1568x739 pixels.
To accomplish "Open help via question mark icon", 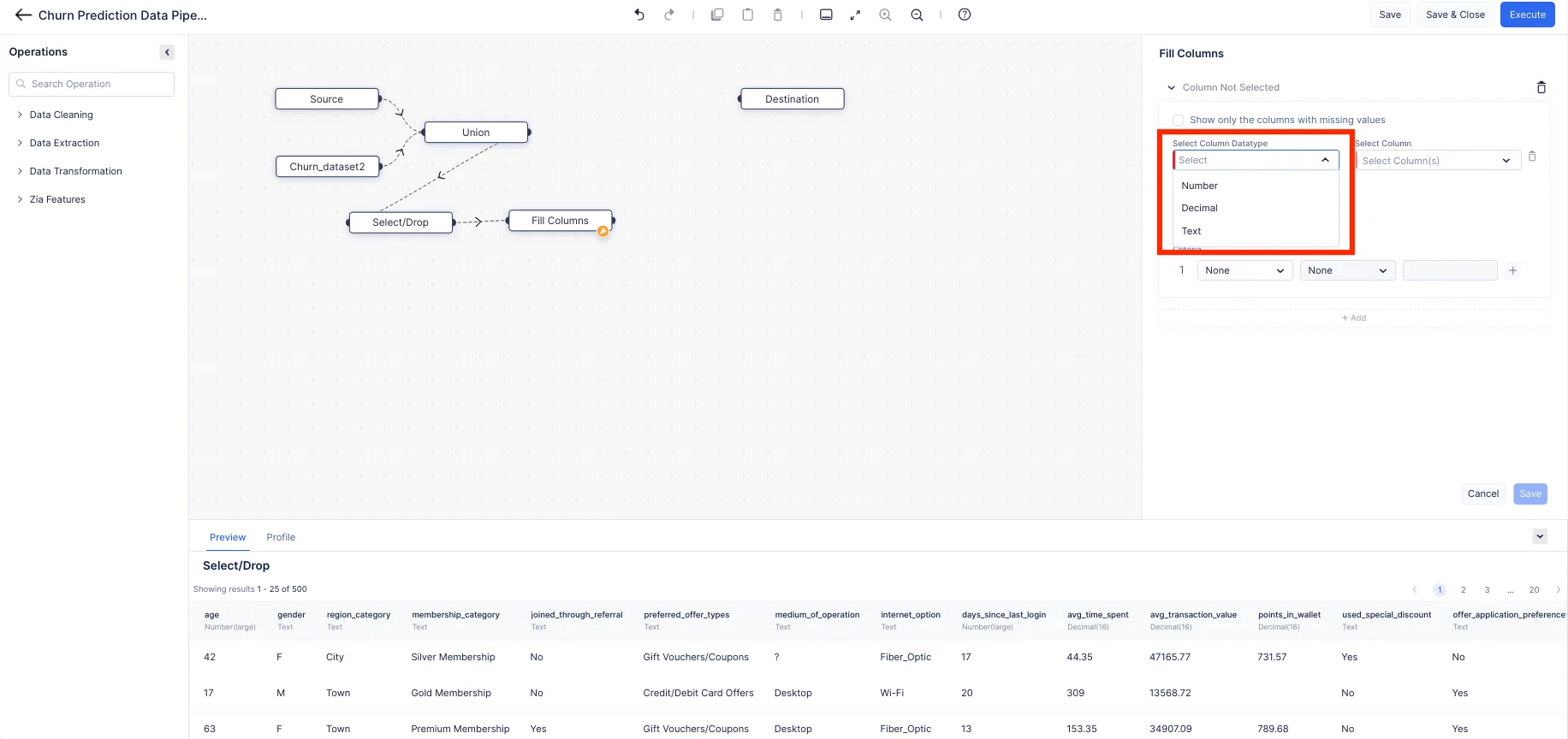I will [965, 15].
